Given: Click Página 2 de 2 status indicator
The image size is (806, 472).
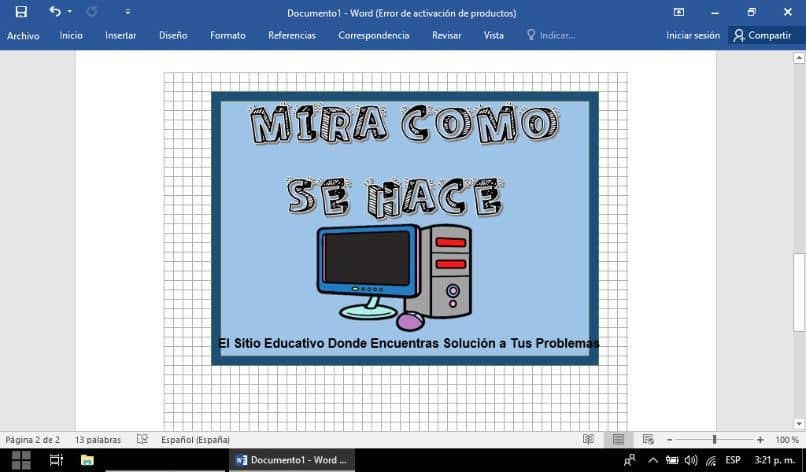Looking at the screenshot, I should 33,440.
